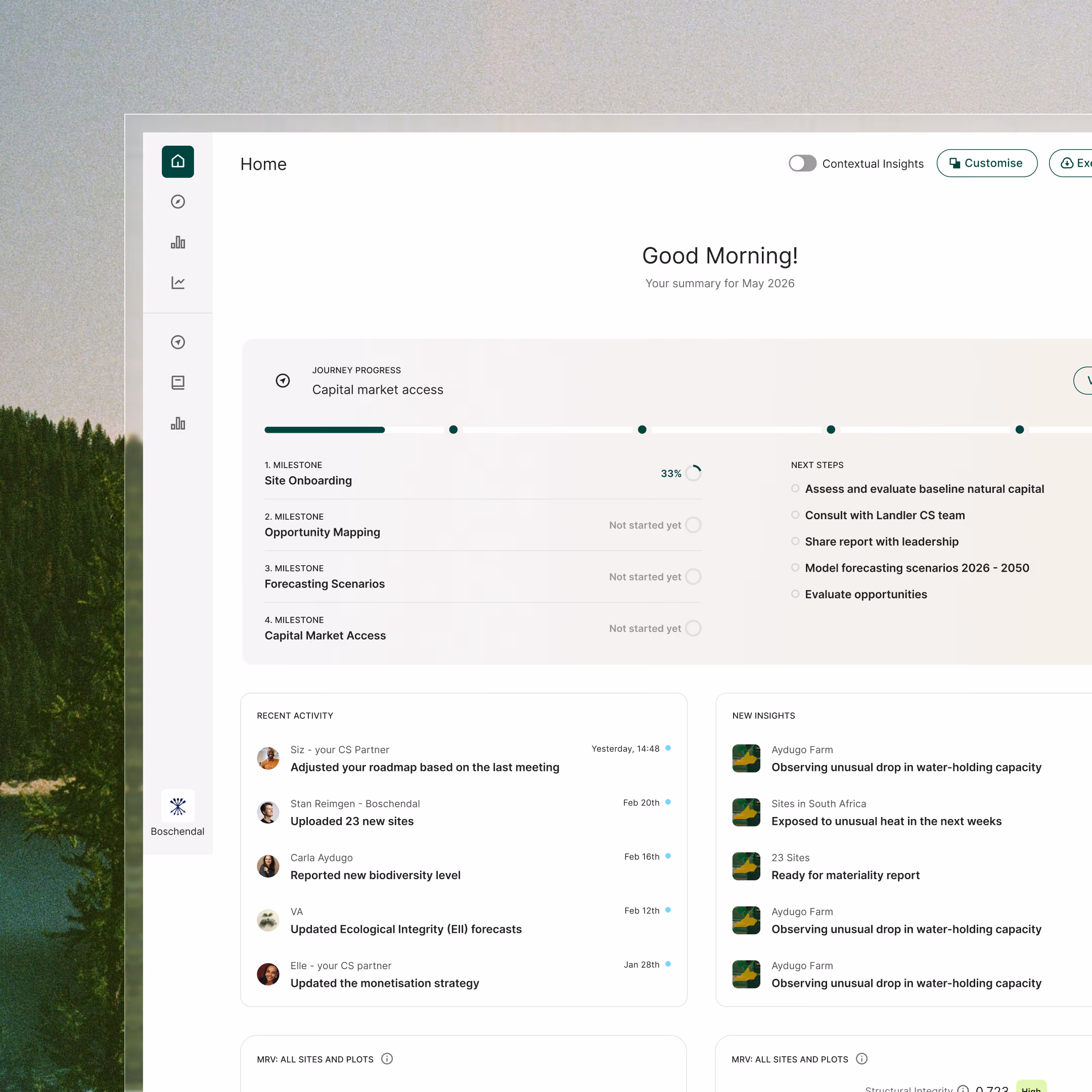
Task: Open Opportunity Mapping milestone row
Action: (483, 525)
